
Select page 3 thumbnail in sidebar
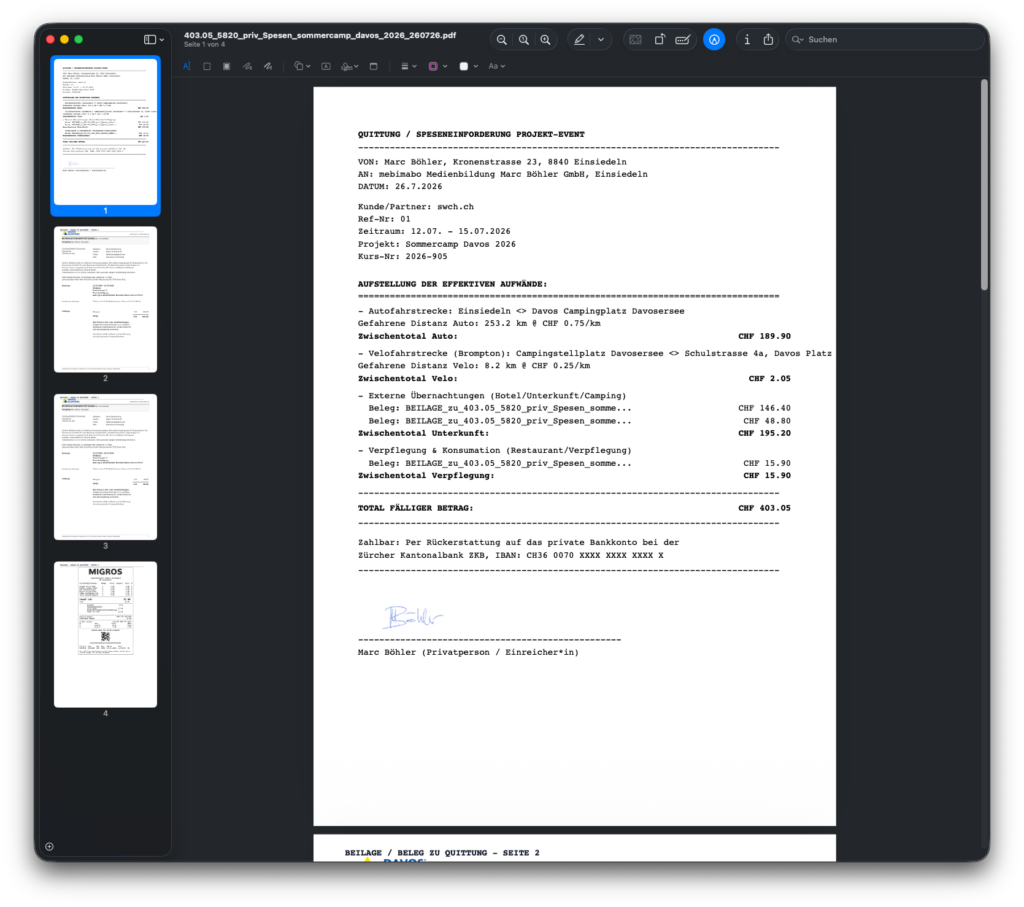[105, 467]
